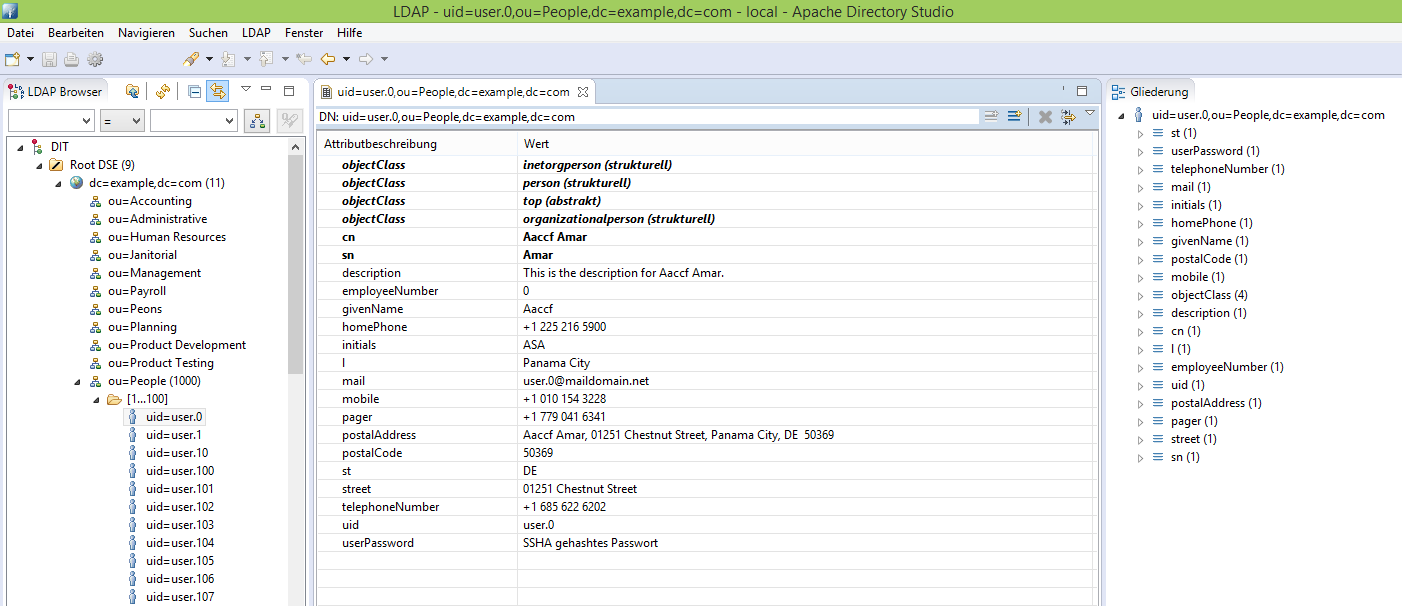Screen dimensions: 1402x606
Task: Open the search flashlight dropdown arrow
Action: pos(209,60)
